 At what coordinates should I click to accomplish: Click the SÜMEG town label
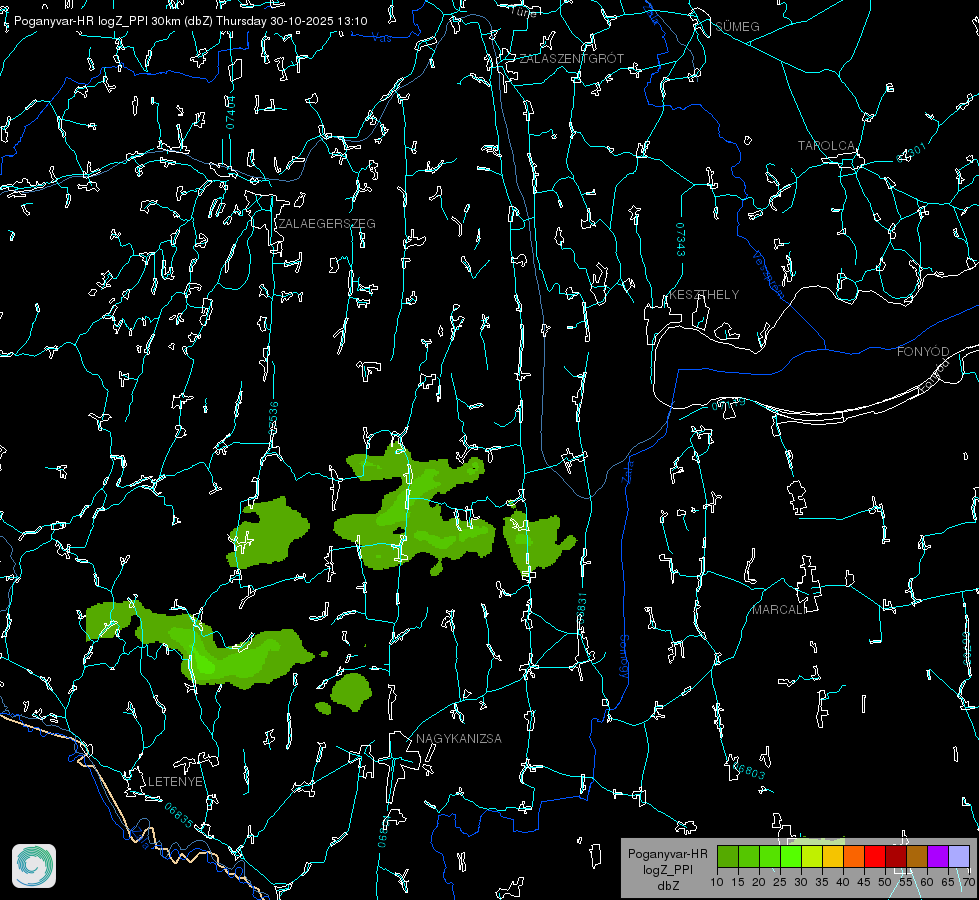[737, 26]
